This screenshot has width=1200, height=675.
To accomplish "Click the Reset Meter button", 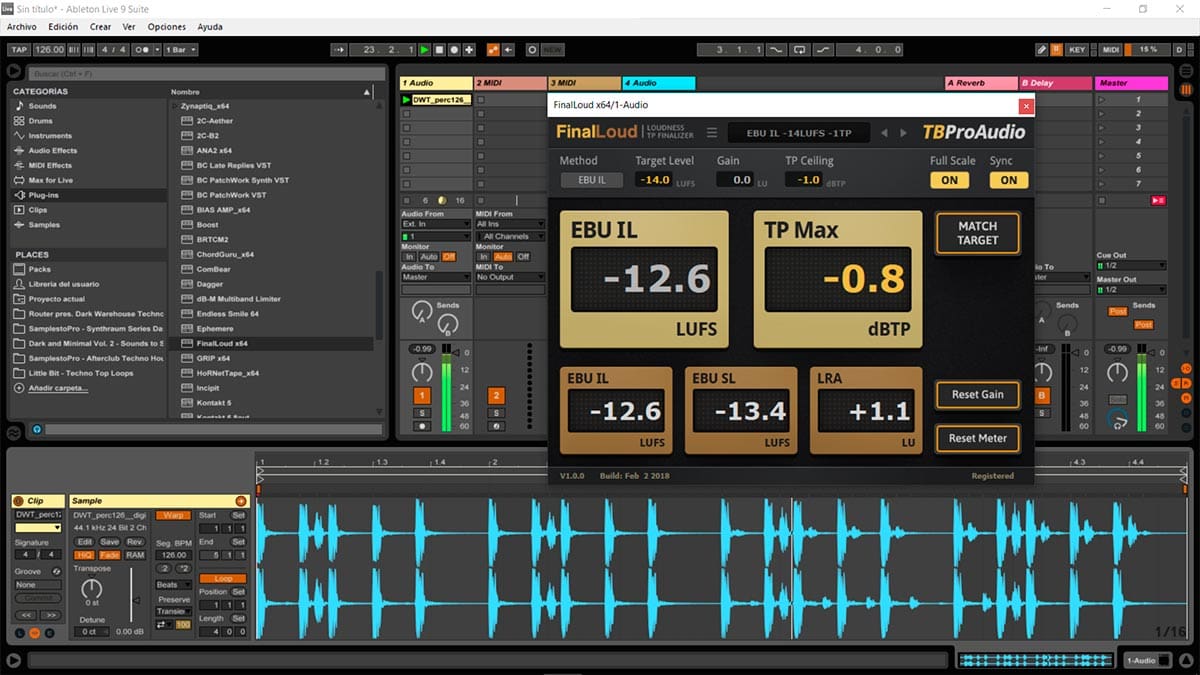I will [x=977, y=438].
